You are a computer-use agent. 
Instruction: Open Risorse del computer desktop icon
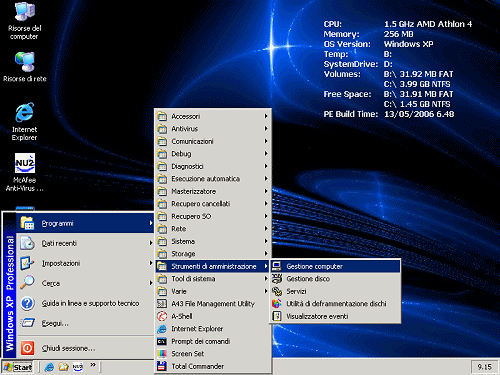25,21
